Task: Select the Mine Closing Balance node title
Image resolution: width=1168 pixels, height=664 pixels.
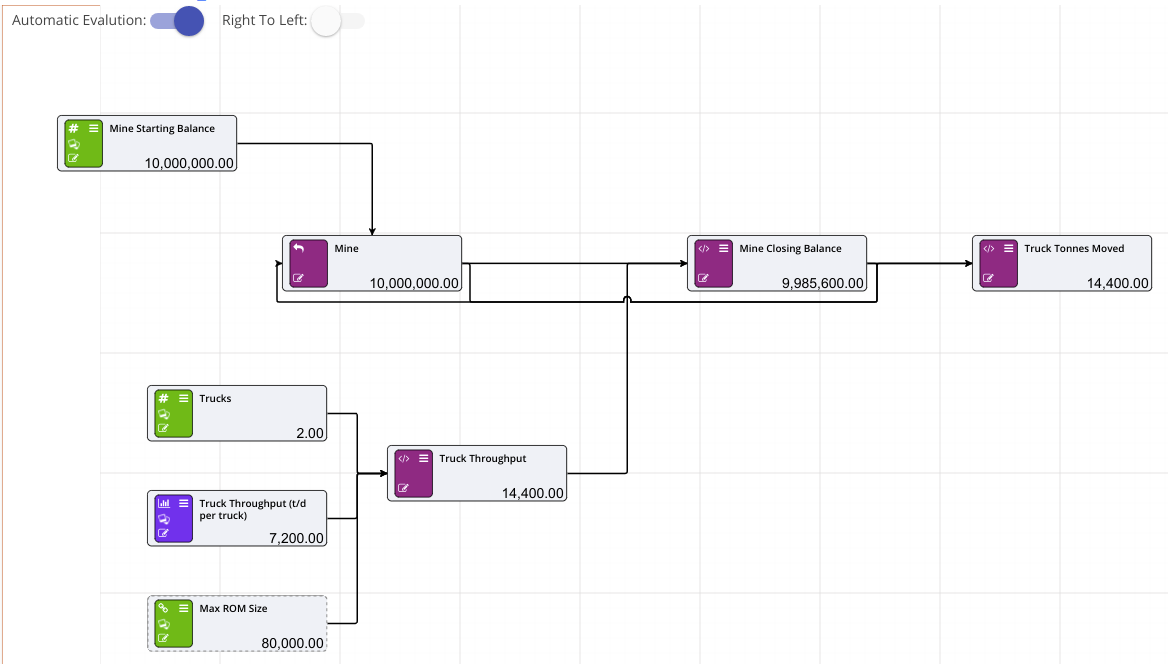Action: [x=790, y=249]
